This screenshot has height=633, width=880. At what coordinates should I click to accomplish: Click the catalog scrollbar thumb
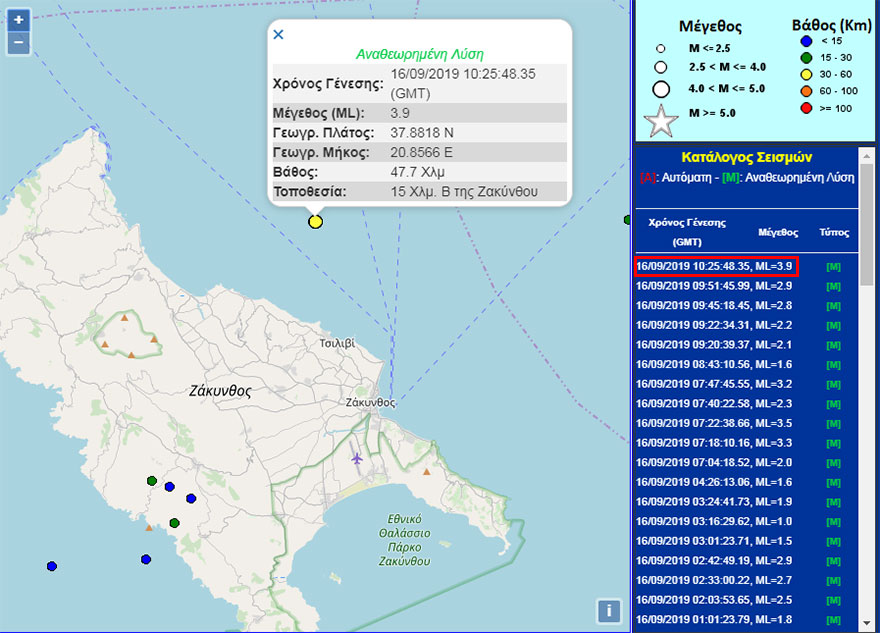pos(867,220)
